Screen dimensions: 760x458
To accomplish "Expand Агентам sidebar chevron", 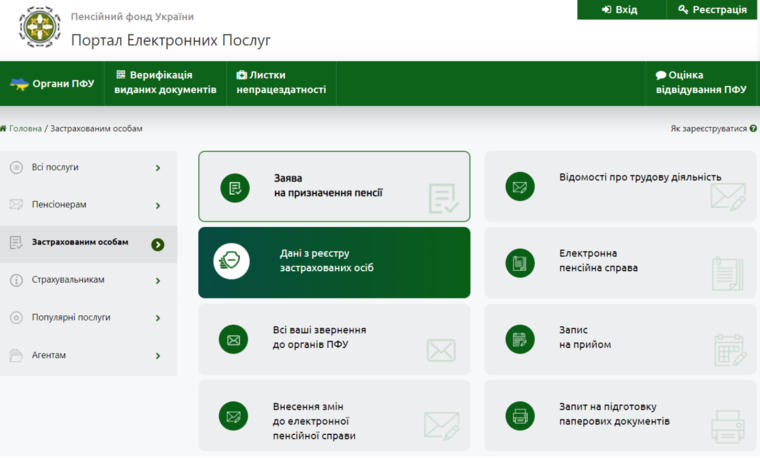I will coord(158,356).
